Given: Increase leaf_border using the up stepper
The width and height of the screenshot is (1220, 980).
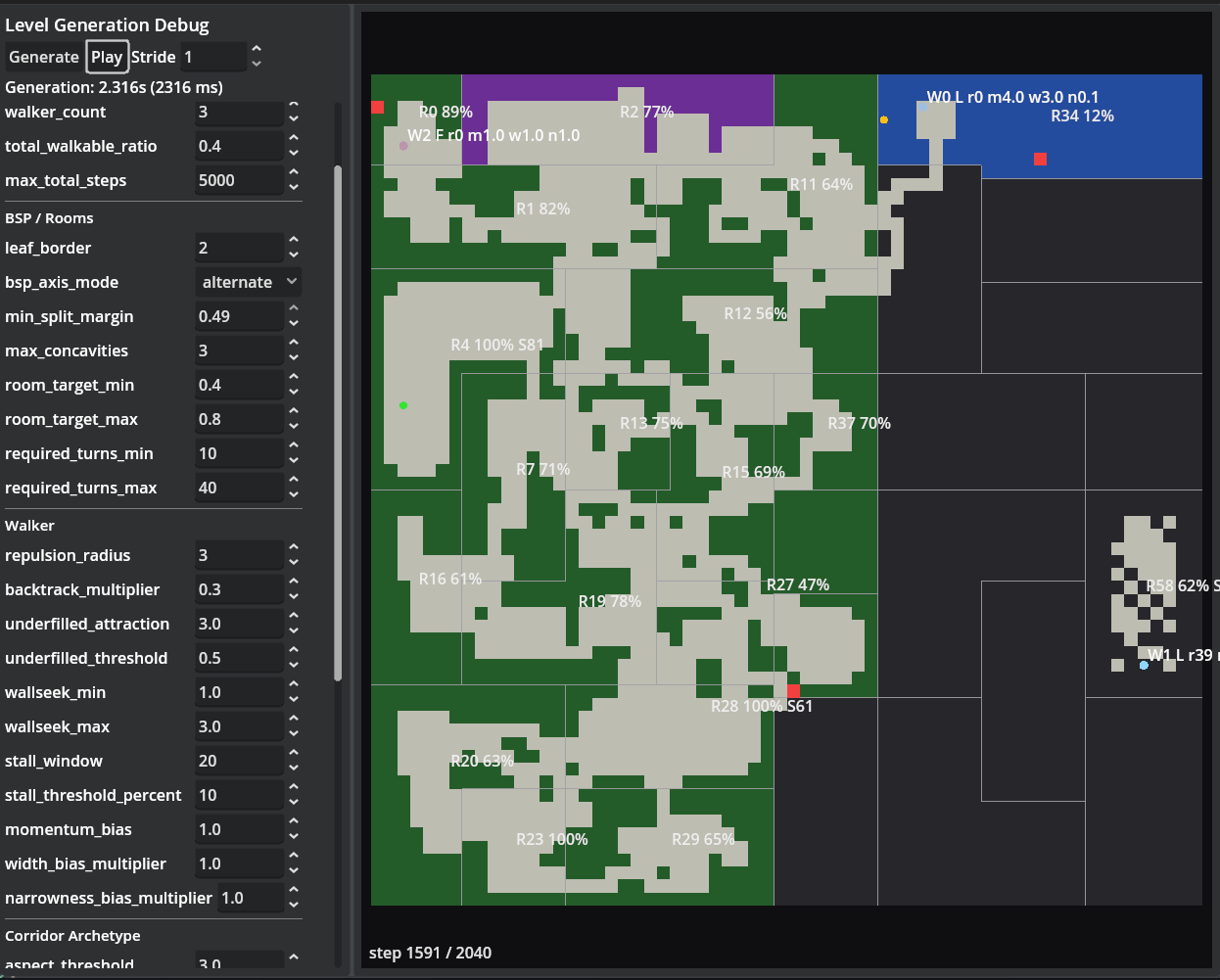Looking at the screenshot, I should [294, 242].
